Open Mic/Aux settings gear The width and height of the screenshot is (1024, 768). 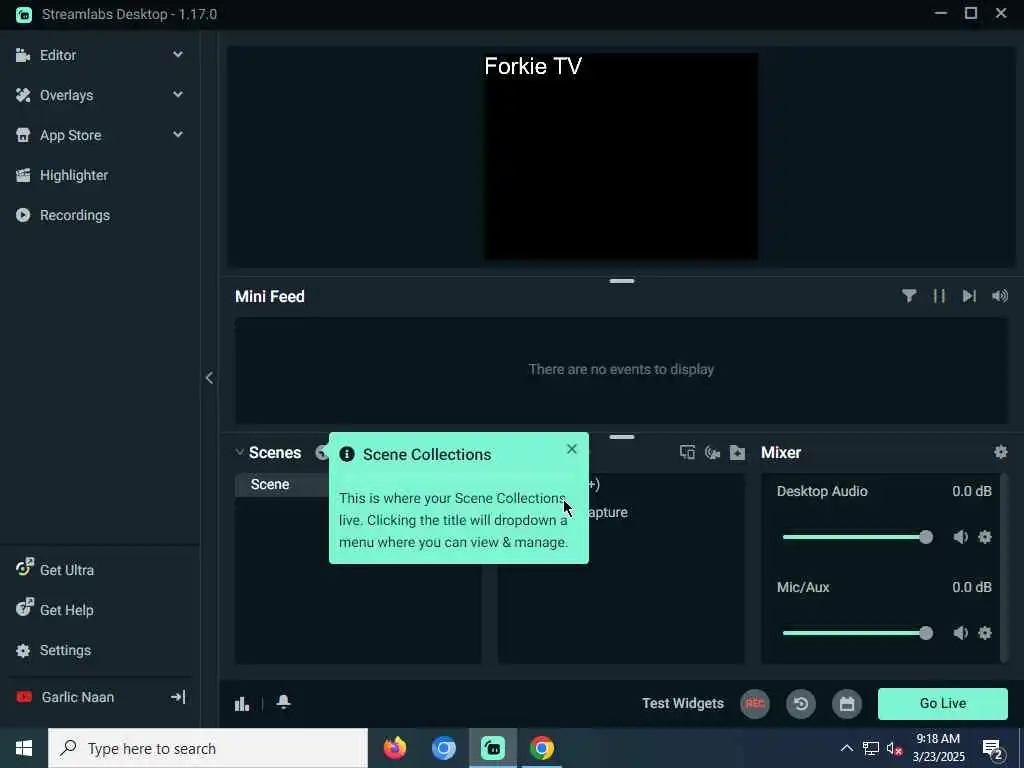click(985, 633)
